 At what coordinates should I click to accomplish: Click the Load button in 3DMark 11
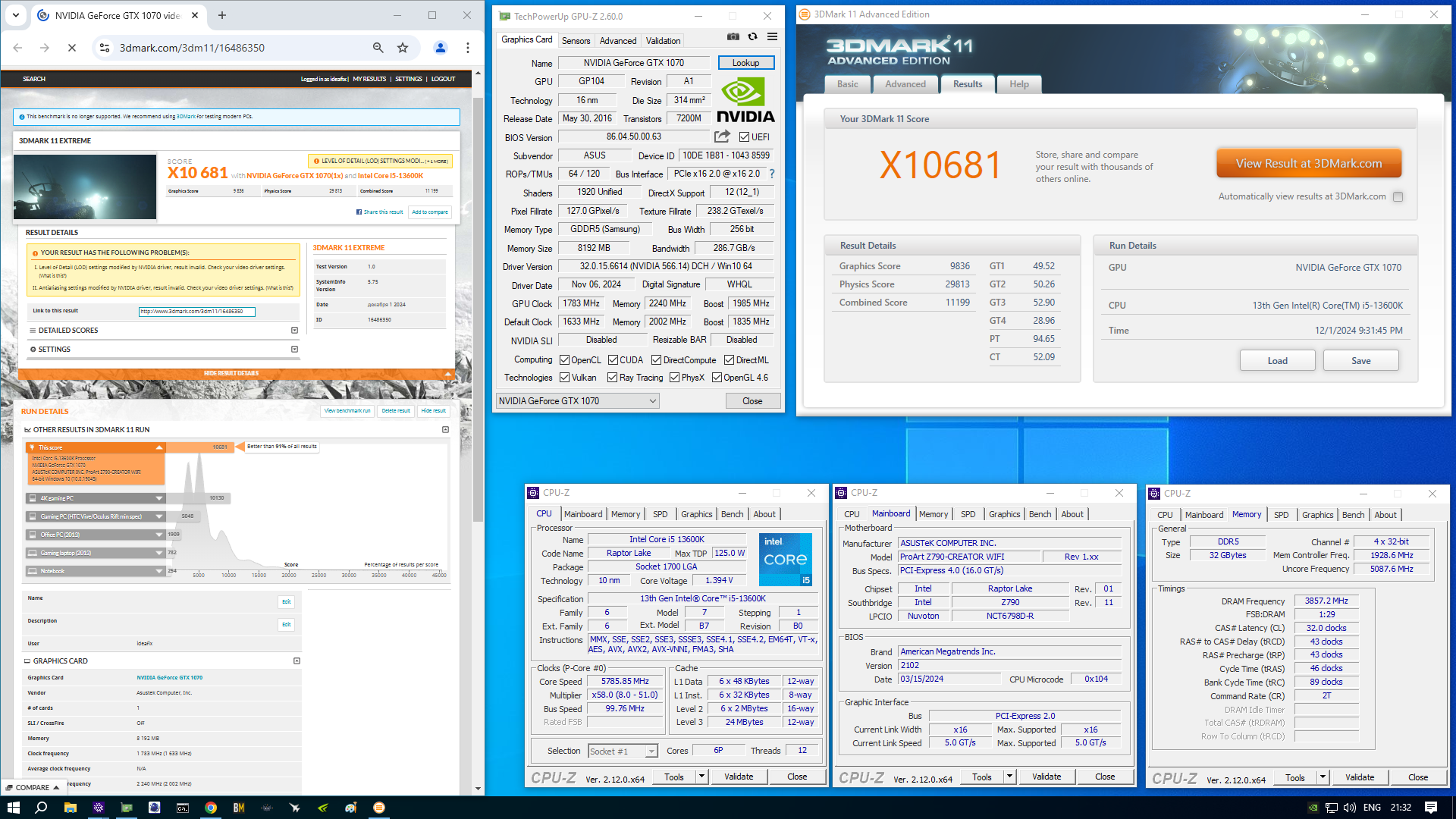[x=1277, y=361]
